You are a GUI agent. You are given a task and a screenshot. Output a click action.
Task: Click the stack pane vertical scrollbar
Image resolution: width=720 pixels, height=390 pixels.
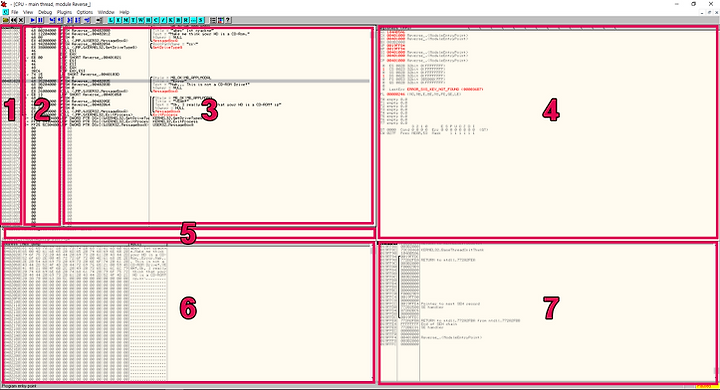point(716,312)
